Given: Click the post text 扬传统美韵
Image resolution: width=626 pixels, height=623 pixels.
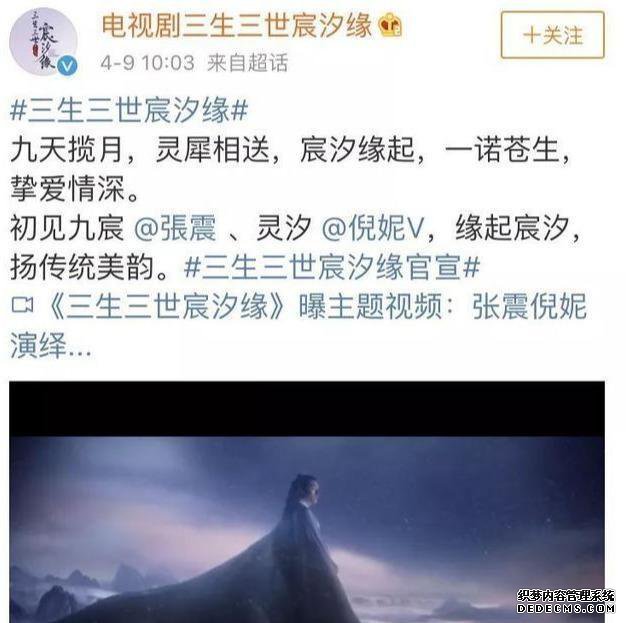Looking at the screenshot, I should tap(89, 267).
